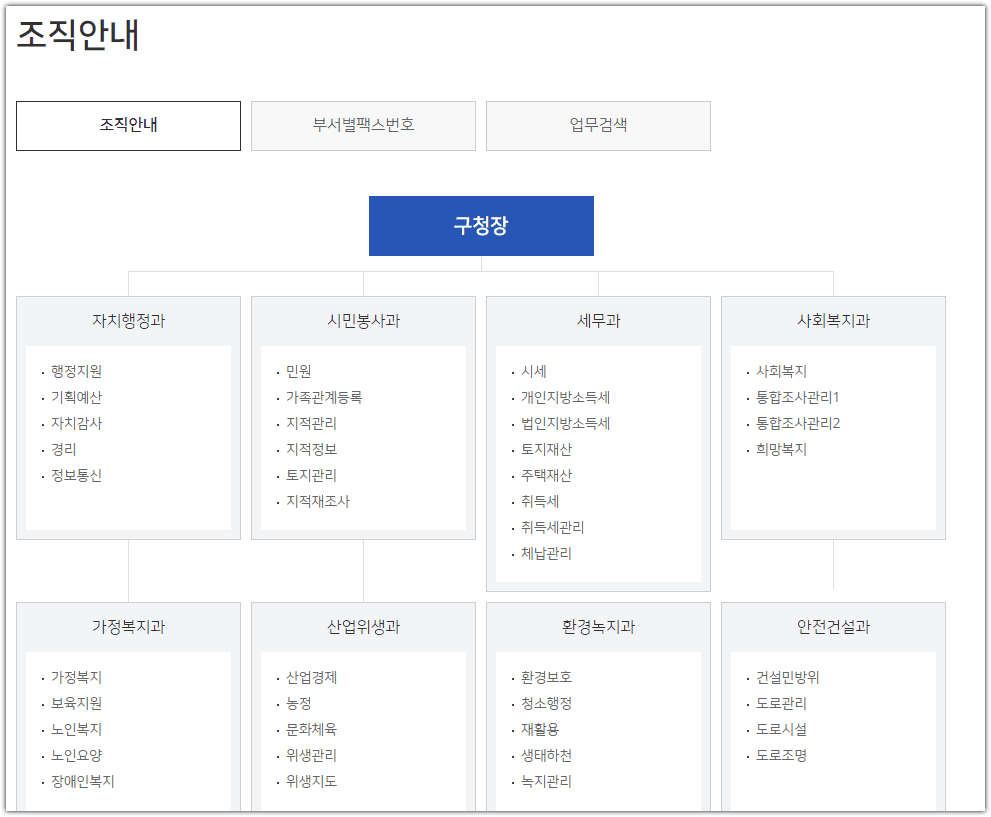Screen dimensions: 991x817
Task: Select the 조직안내 tab
Action: (128, 125)
